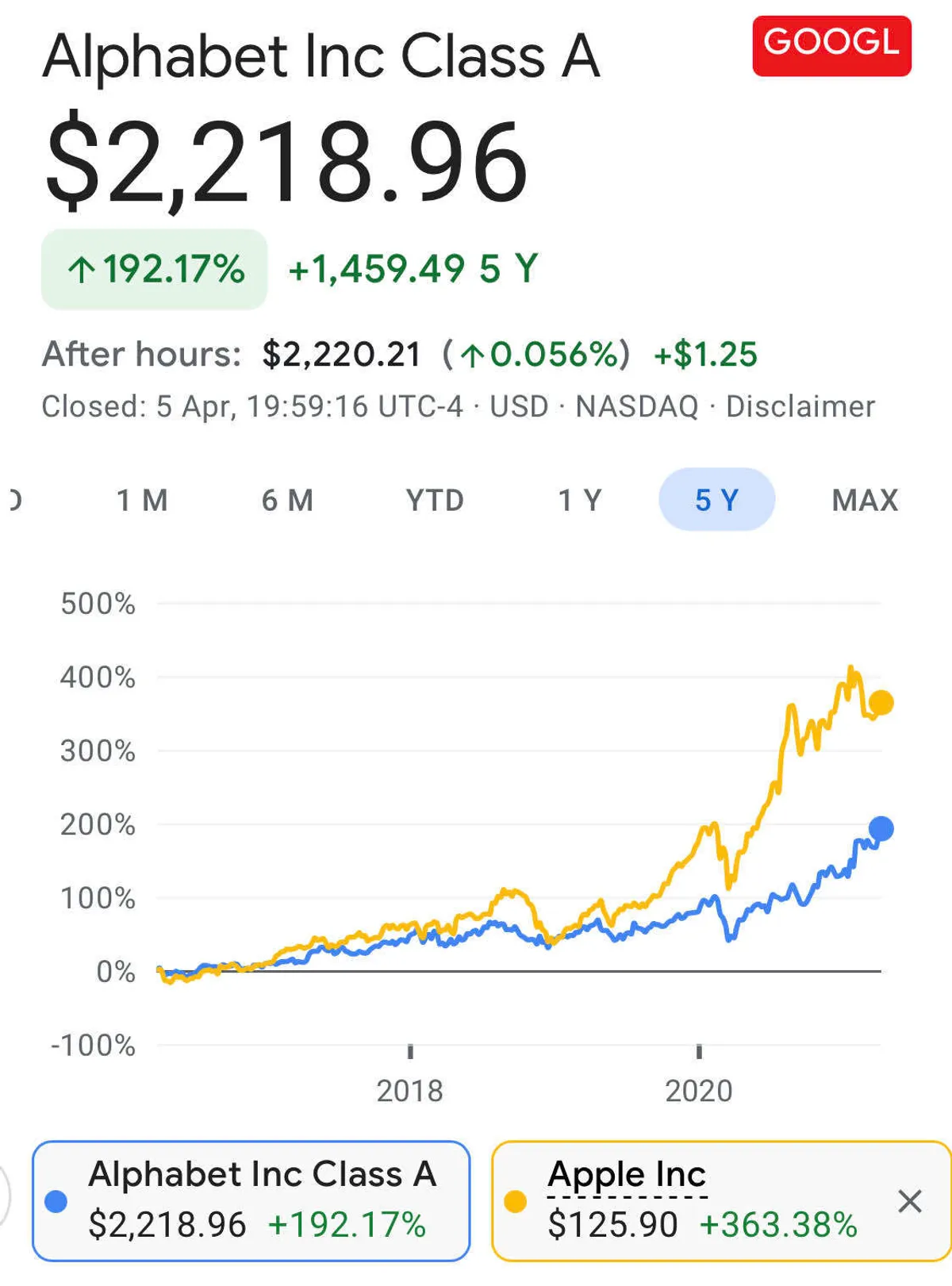Click the yellow Apple legend dot
Viewport: 952px width, 1286px height.
coord(516,1202)
